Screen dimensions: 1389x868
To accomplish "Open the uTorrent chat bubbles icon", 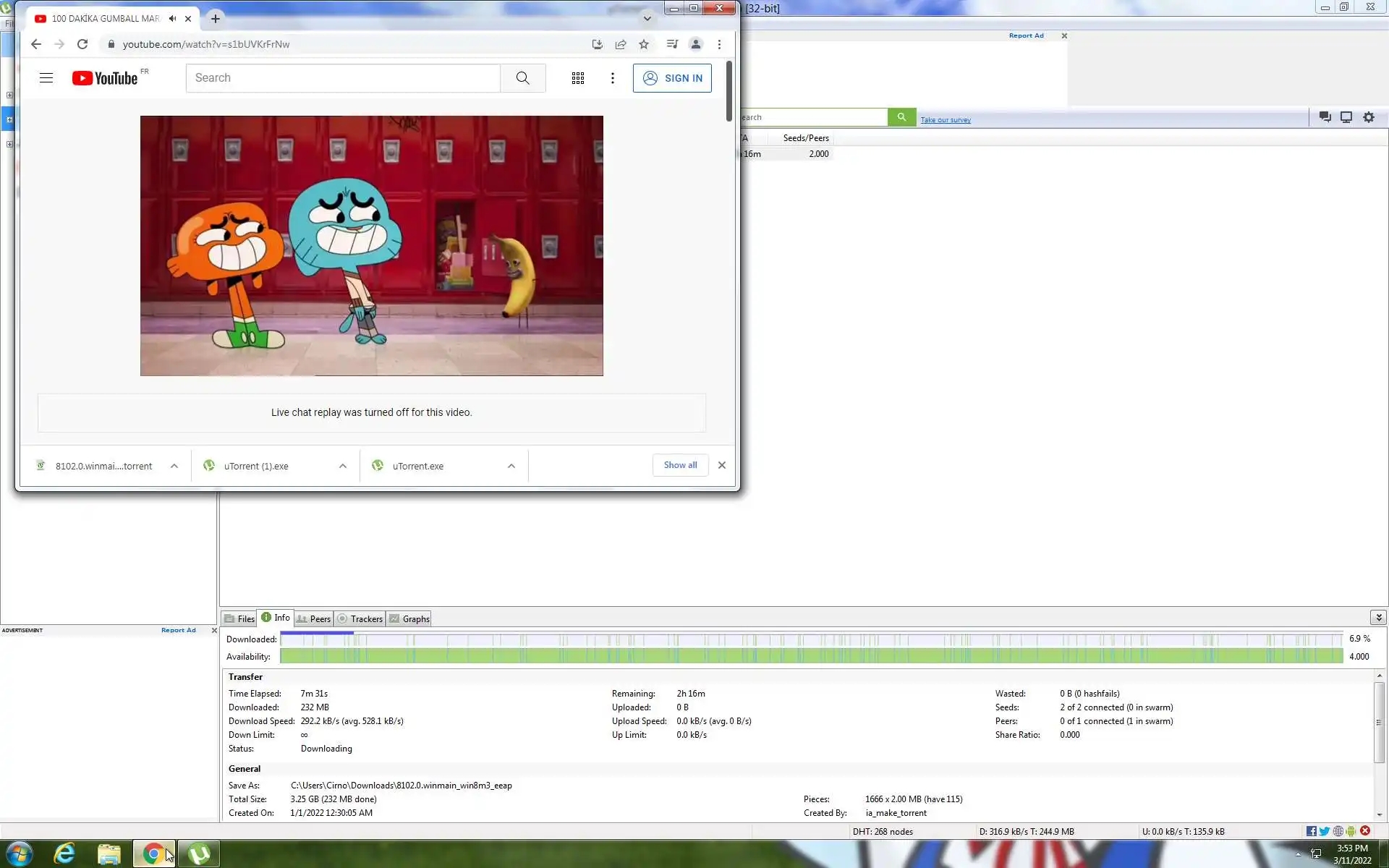I will click(1325, 117).
